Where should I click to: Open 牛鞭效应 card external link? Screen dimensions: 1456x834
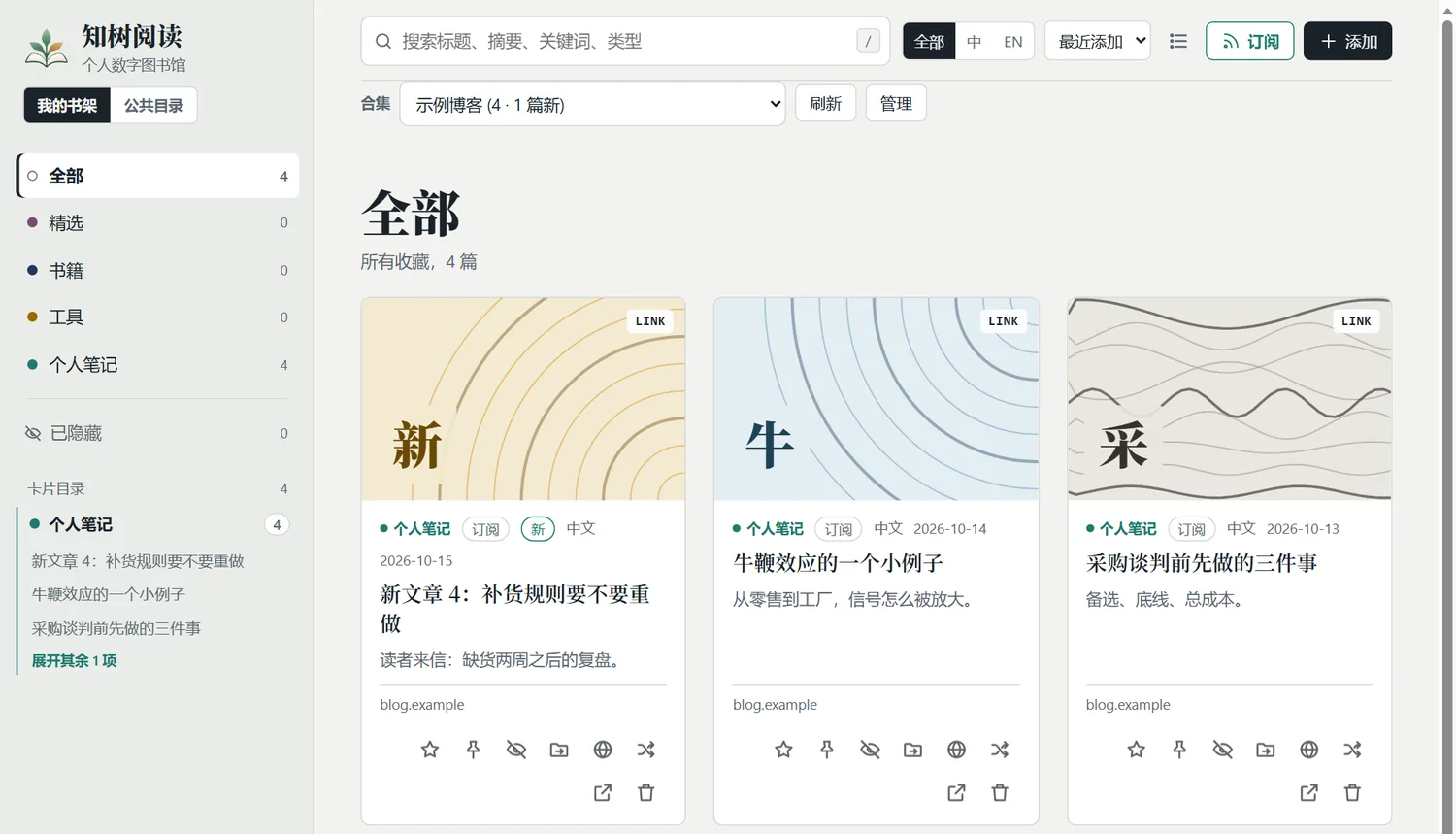pyautogui.click(x=956, y=793)
